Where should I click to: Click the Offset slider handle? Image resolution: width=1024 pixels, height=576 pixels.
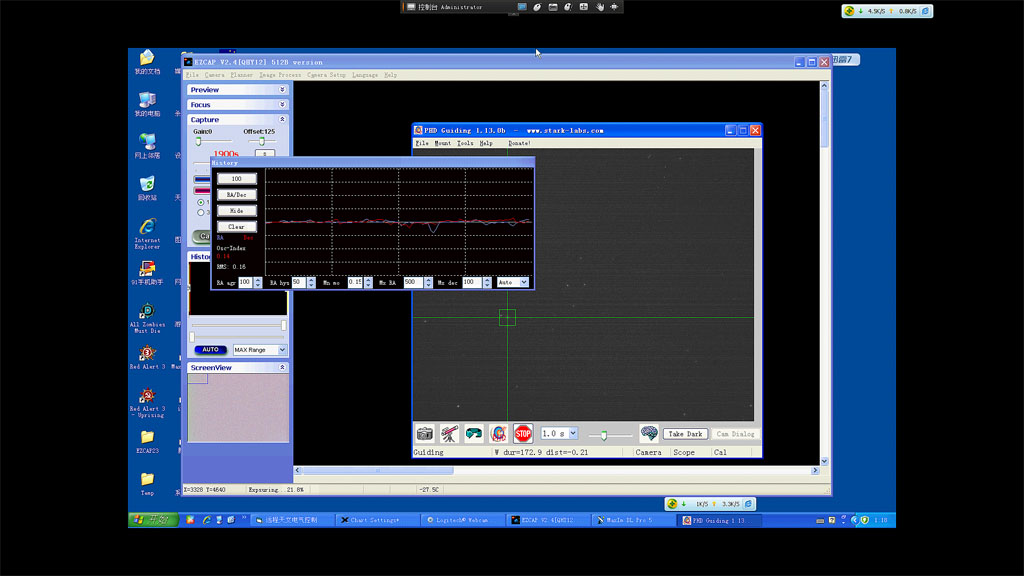[x=262, y=141]
